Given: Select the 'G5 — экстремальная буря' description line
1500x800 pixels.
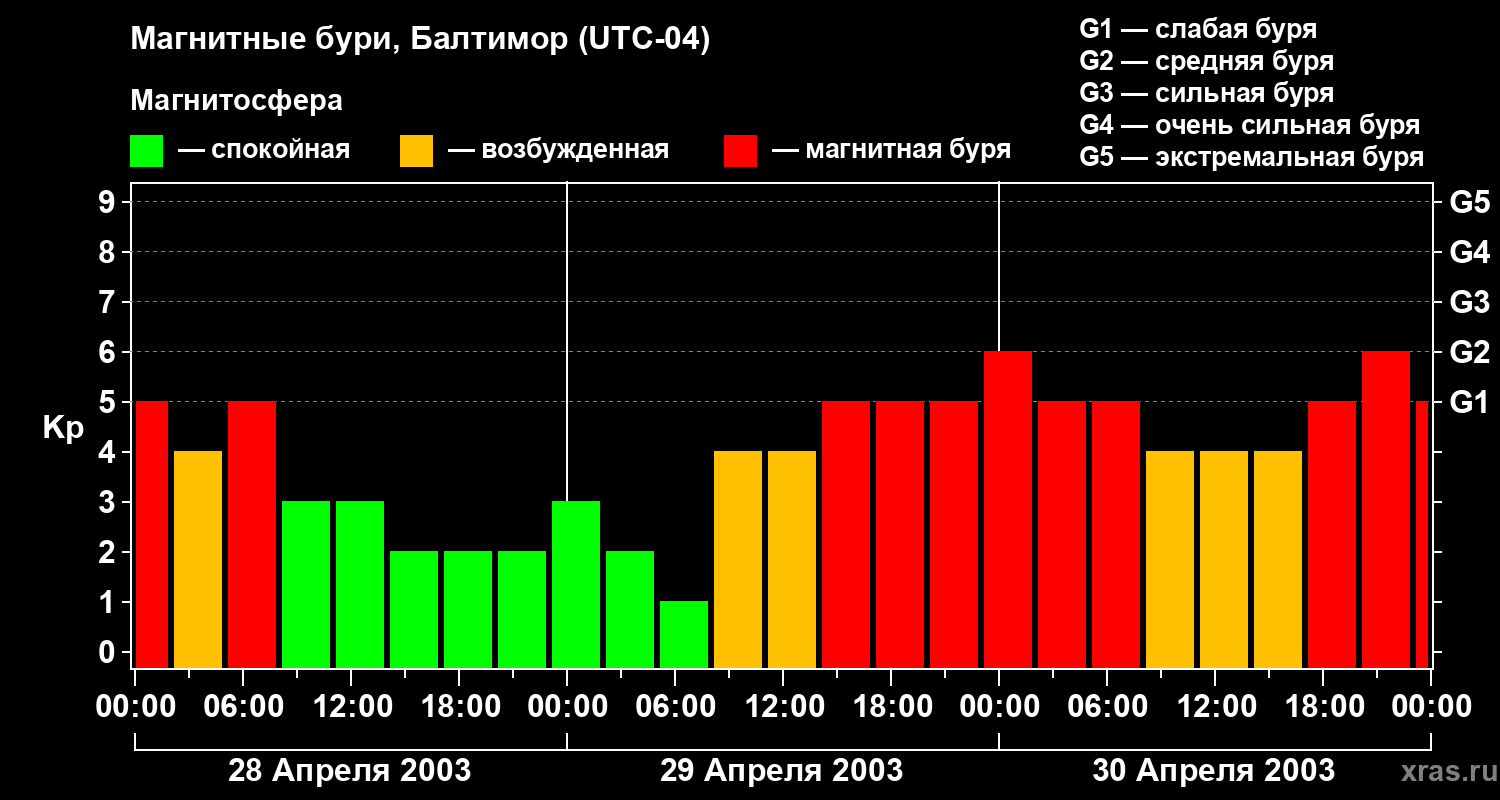Looking at the screenshot, I should click(x=1251, y=157).
